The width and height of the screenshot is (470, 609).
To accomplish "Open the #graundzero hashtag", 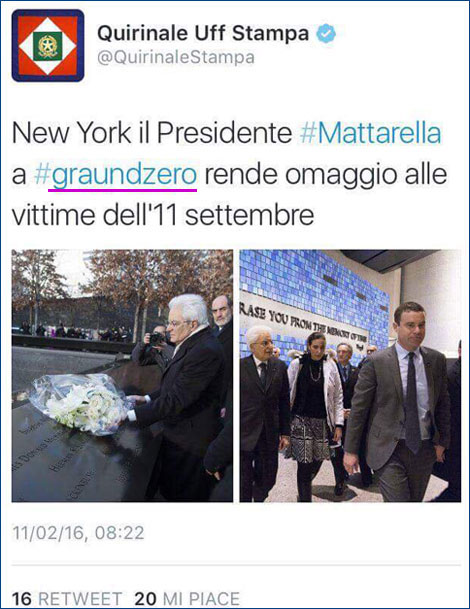I will (115, 176).
